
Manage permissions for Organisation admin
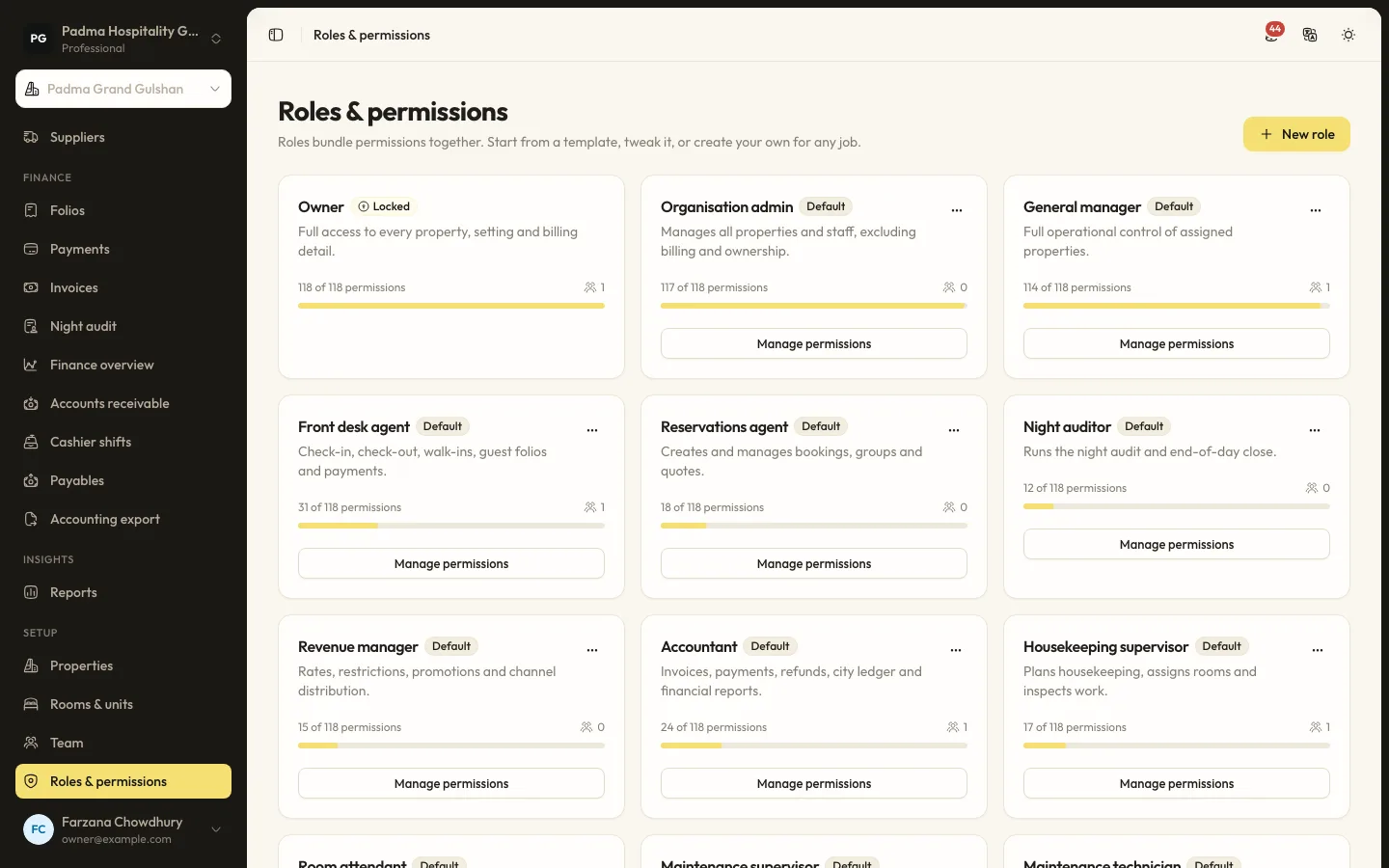(814, 343)
